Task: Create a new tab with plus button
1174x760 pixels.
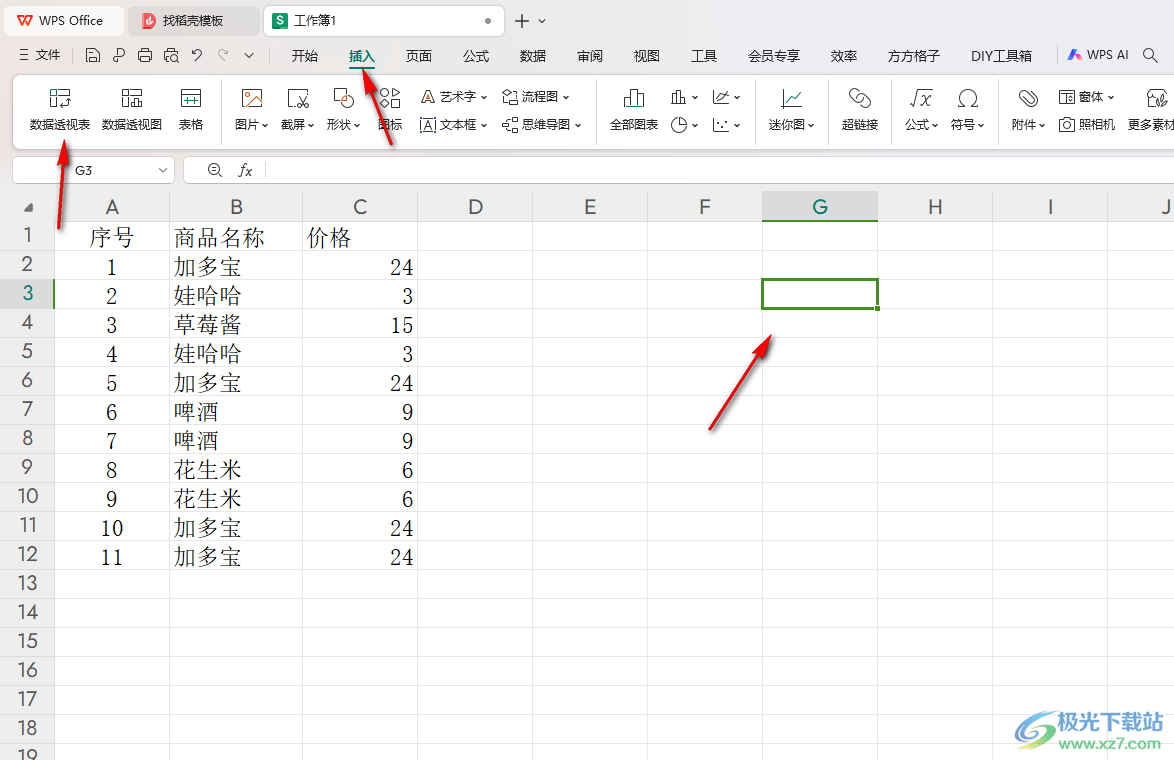Action: (x=522, y=21)
